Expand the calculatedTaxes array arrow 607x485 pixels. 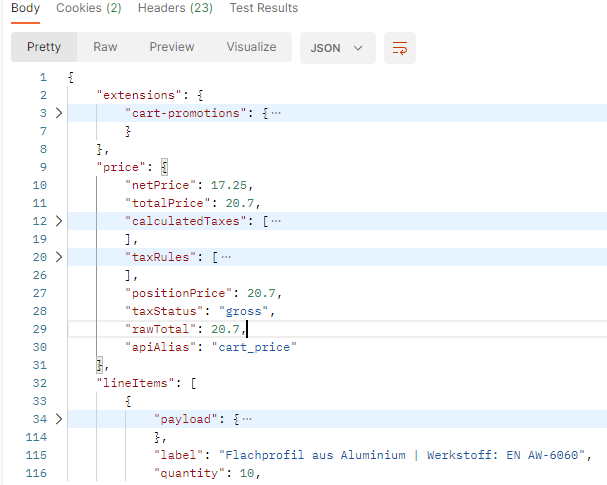pyautogui.click(x=59, y=221)
